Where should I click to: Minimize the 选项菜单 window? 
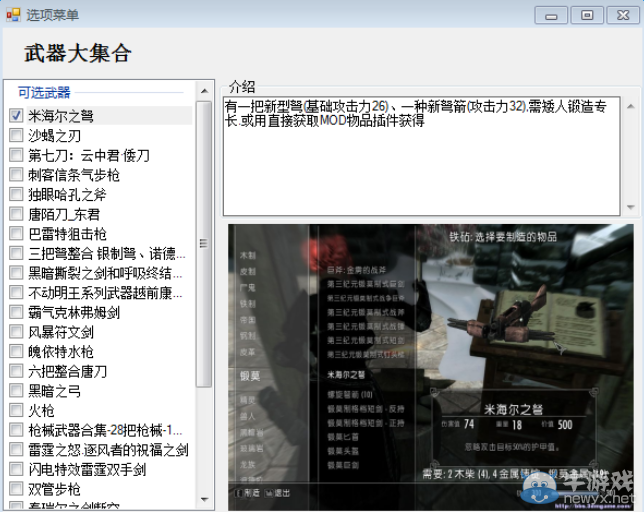[551, 16]
